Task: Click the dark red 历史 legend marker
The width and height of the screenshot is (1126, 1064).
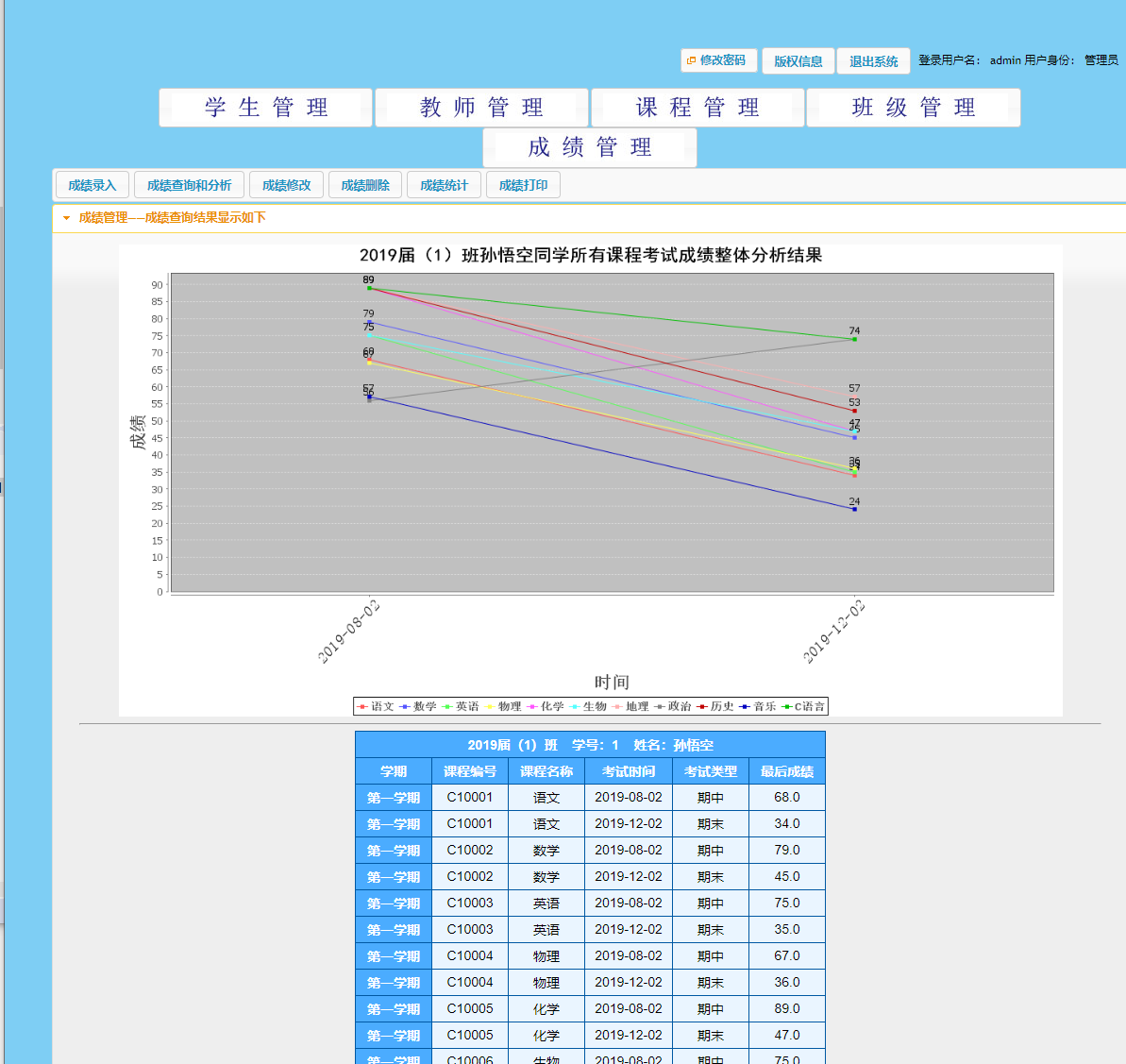Action: point(700,705)
